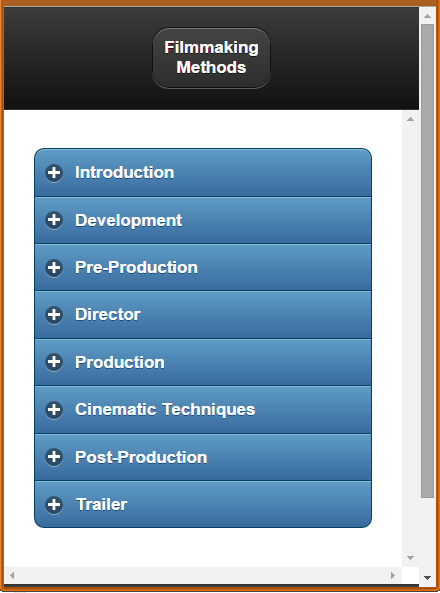This screenshot has height=593, width=440.
Task: Click the plus icon beside Development
Action: 54,220
